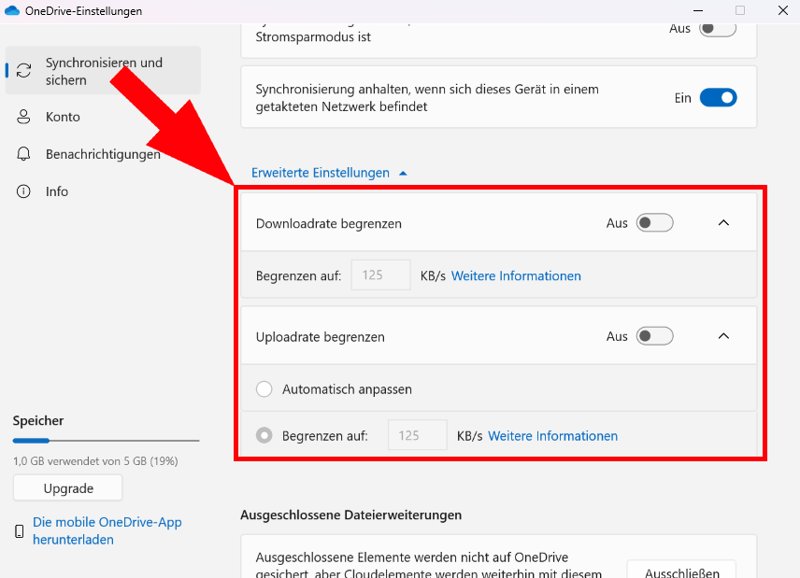This screenshot has width=800, height=578.
Task: Enable the Uploadrate begrenzen switch
Action: point(655,336)
